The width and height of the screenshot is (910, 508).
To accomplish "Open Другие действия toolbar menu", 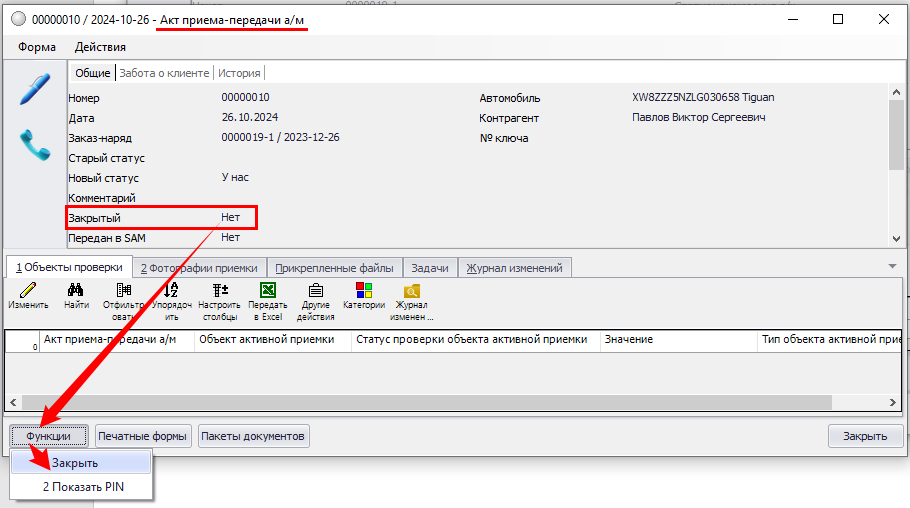I will 315,297.
